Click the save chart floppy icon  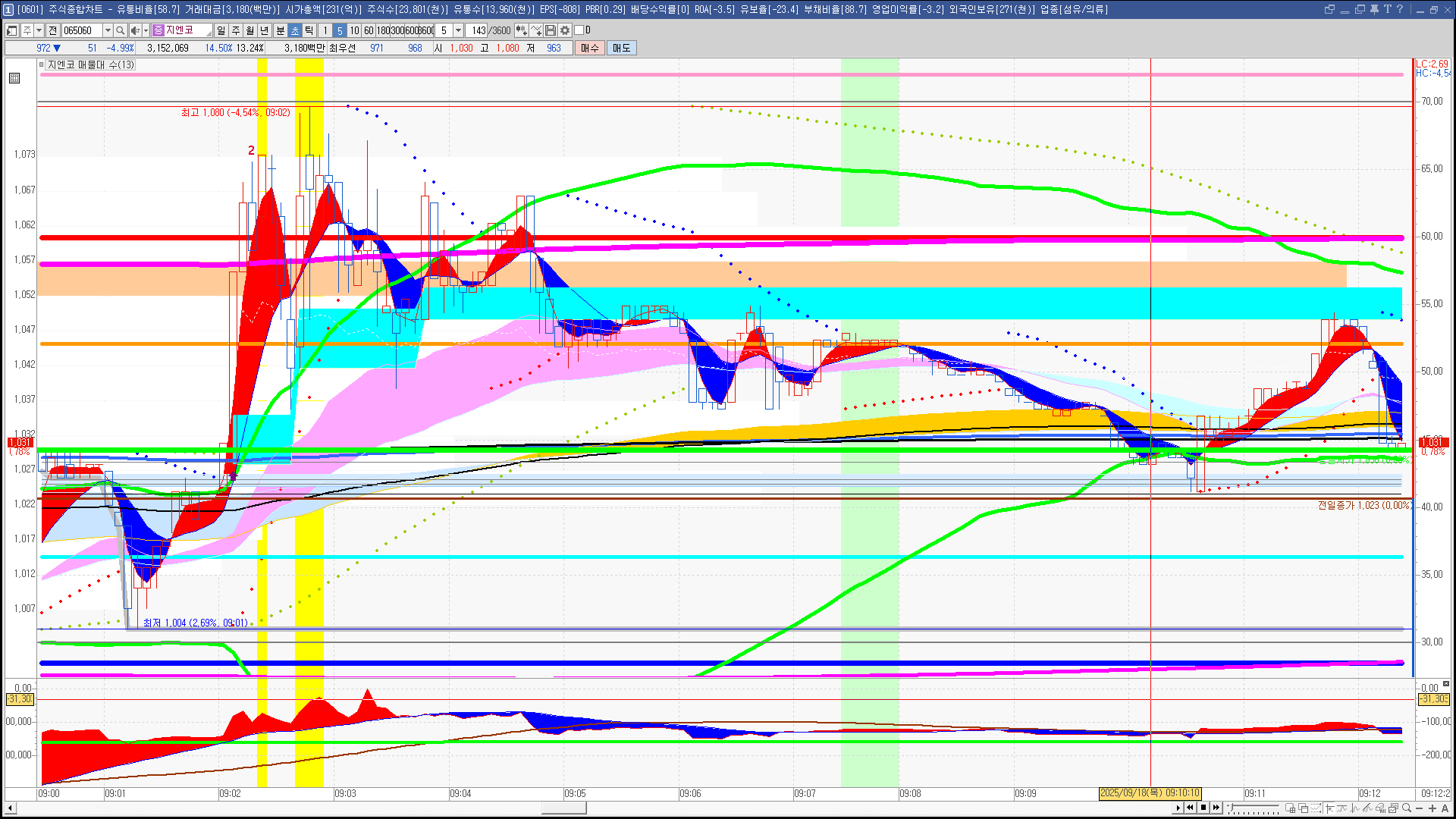click(551, 30)
